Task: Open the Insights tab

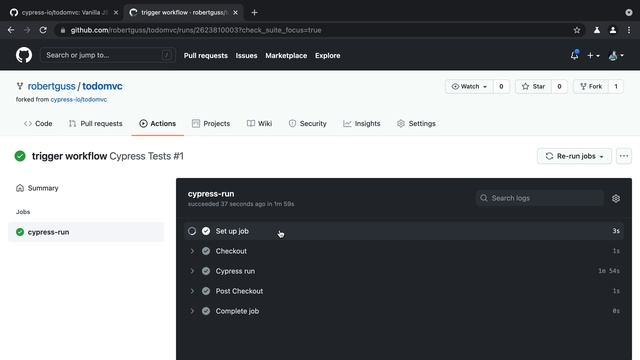Action: (362, 123)
